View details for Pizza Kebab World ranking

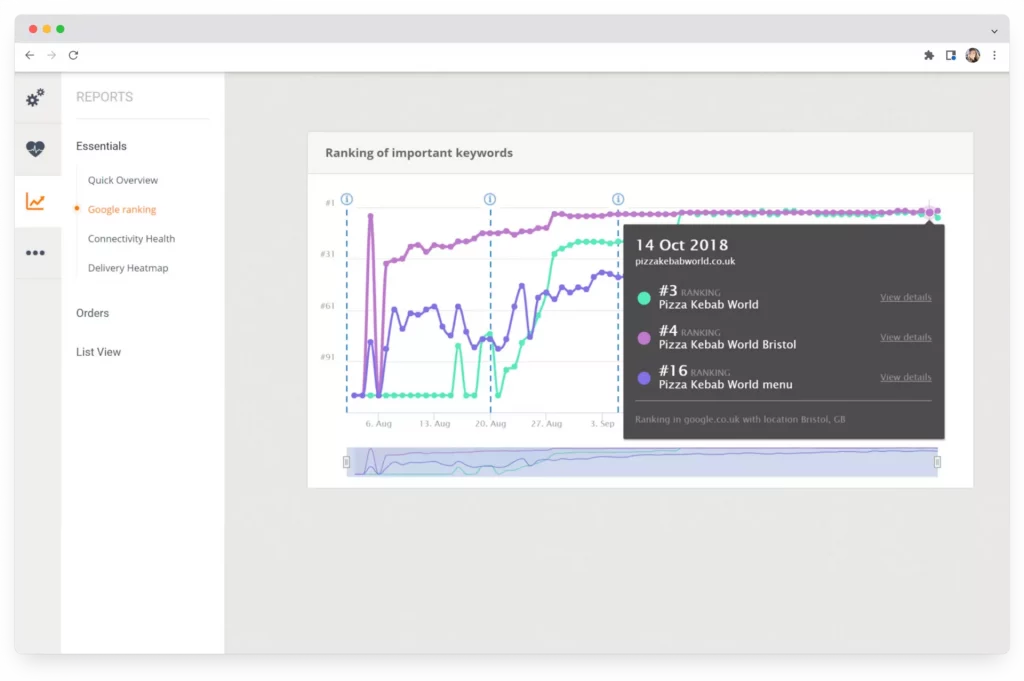pyautogui.click(x=905, y=297)
